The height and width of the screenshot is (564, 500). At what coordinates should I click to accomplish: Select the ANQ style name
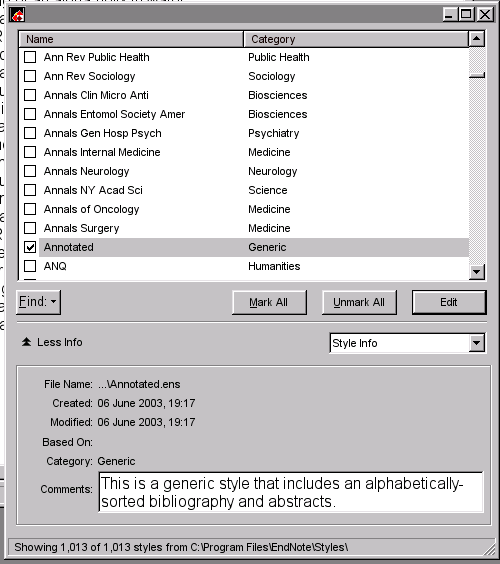[55, 266]
